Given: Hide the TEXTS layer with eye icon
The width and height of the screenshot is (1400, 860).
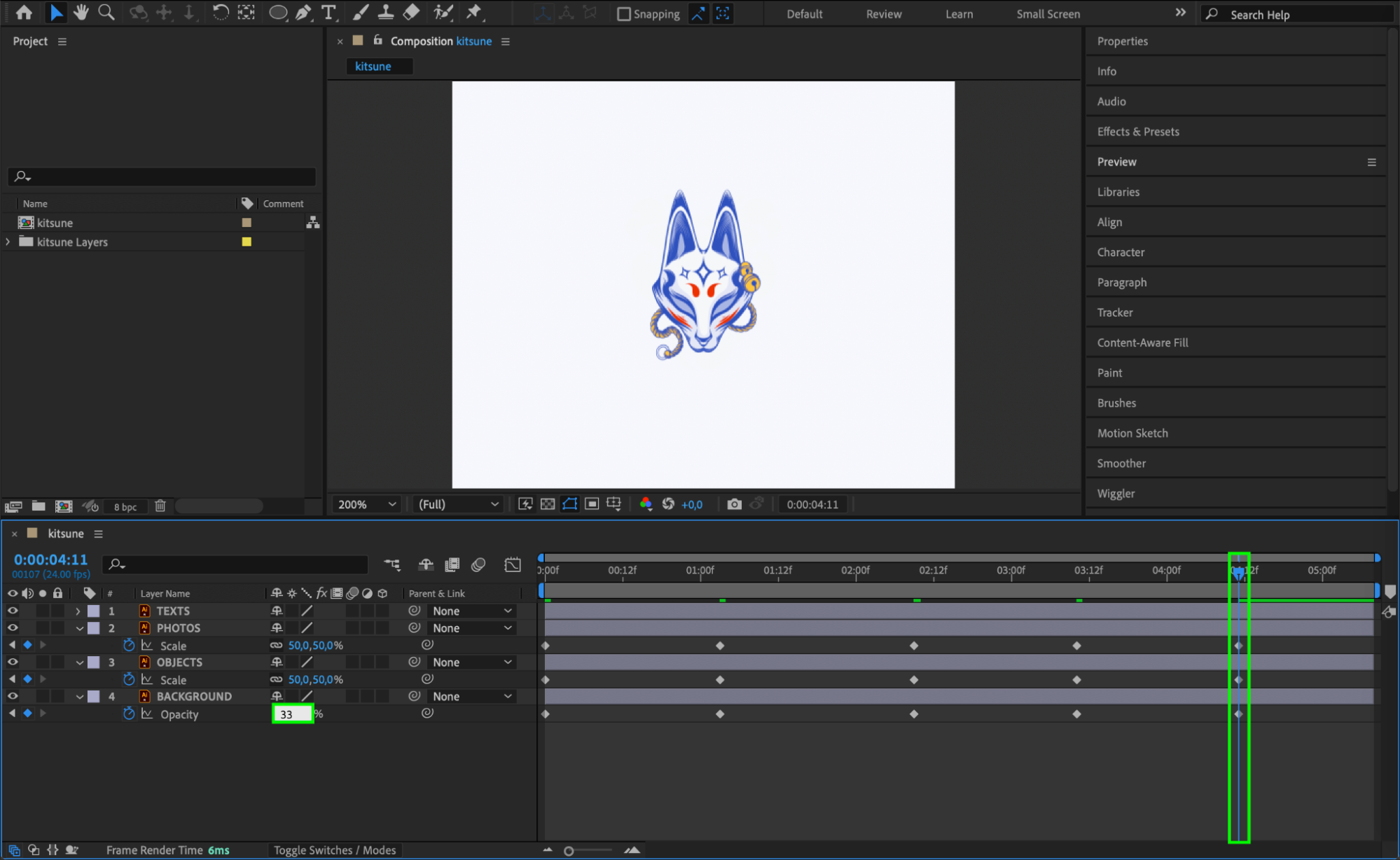Looking at the screenshot, I should point(13,611).
